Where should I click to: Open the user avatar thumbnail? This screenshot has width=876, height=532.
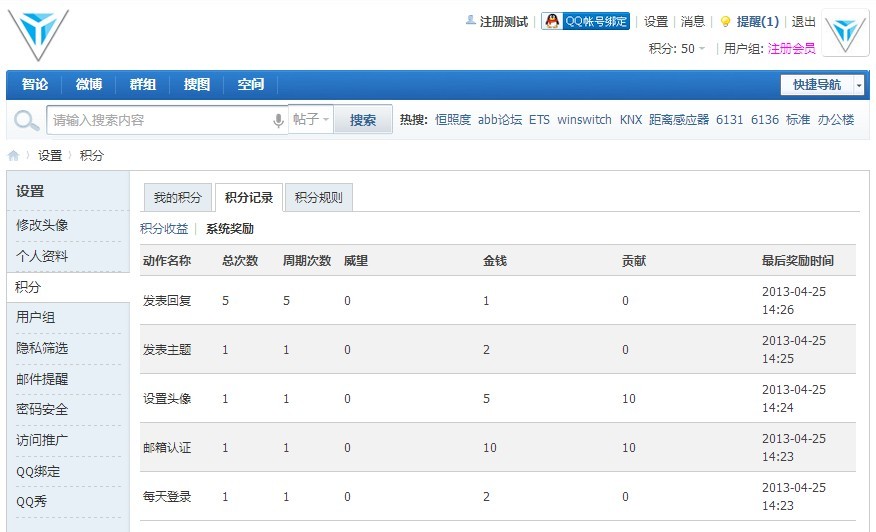coord(845,32)
